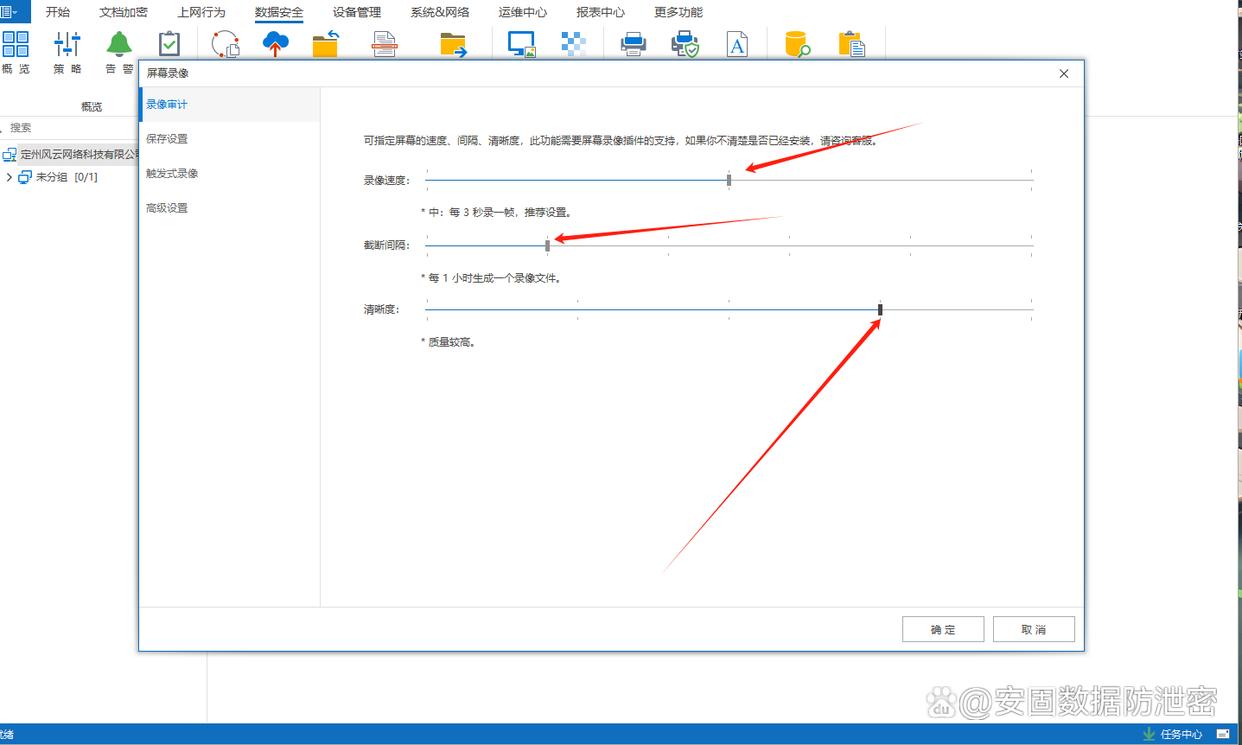
Task: Click the 清晰度 slider handle
Action: tap(880, 310)
